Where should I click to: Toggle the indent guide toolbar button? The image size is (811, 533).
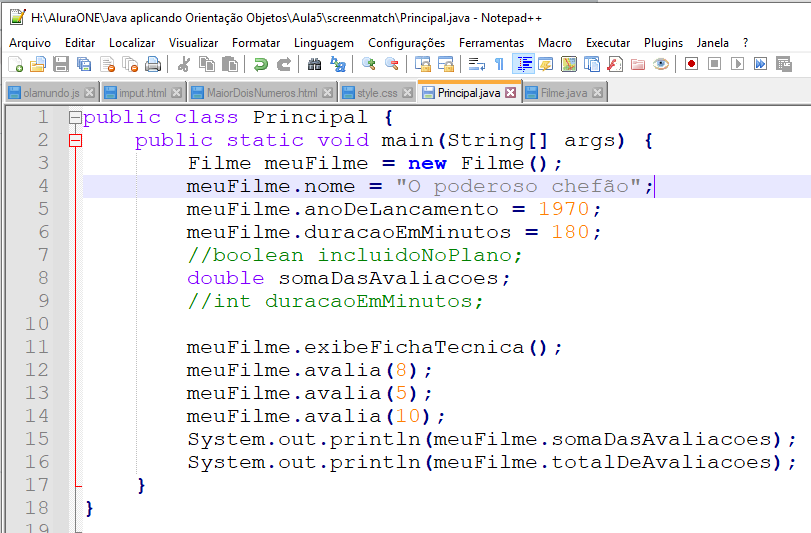click(x=523, y=64)
